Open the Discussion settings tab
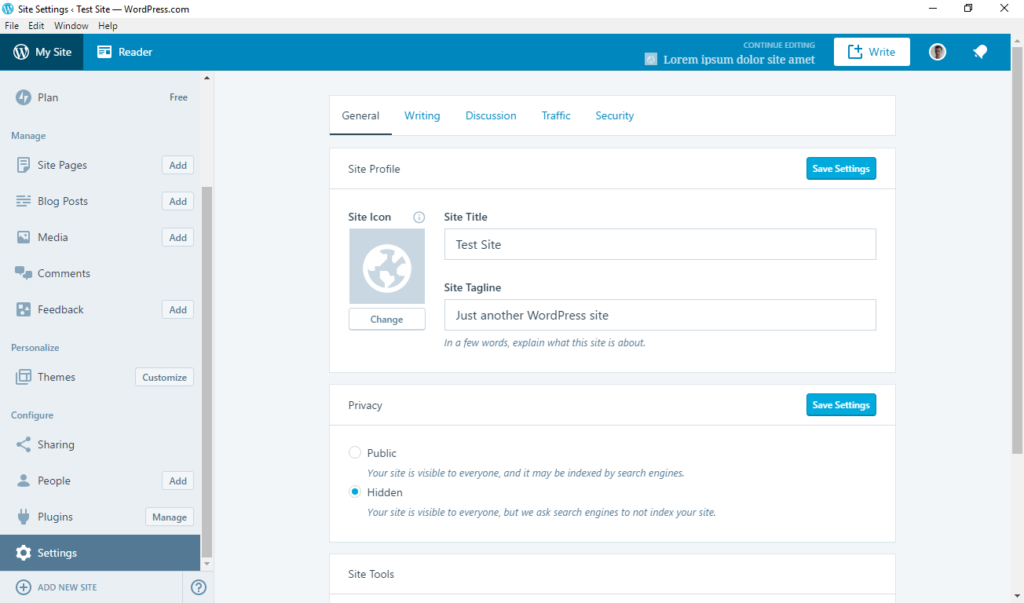 point(490,115)
